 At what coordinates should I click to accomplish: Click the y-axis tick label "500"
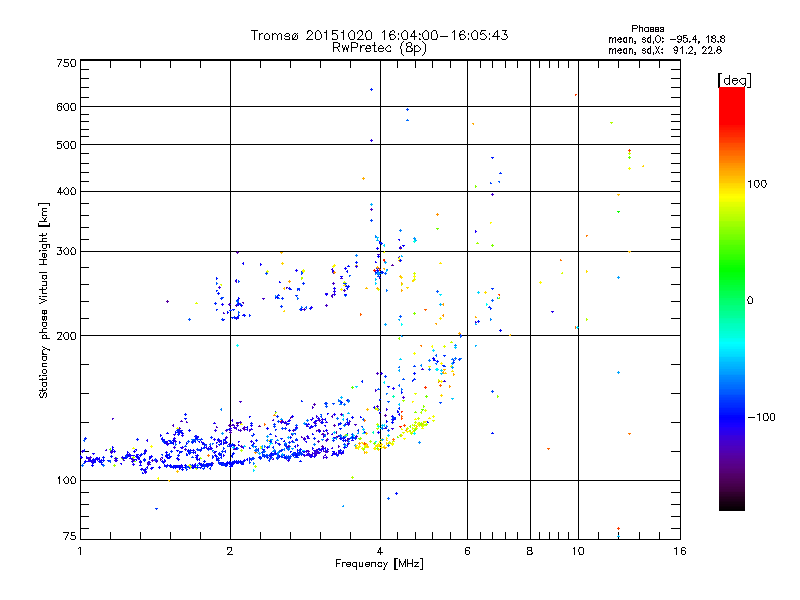[67, 145]
